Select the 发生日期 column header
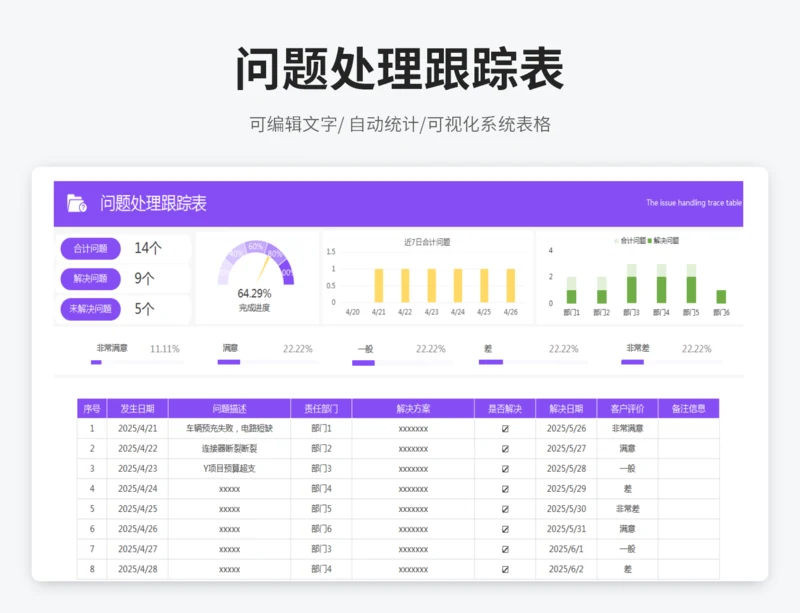 [137, 409]
